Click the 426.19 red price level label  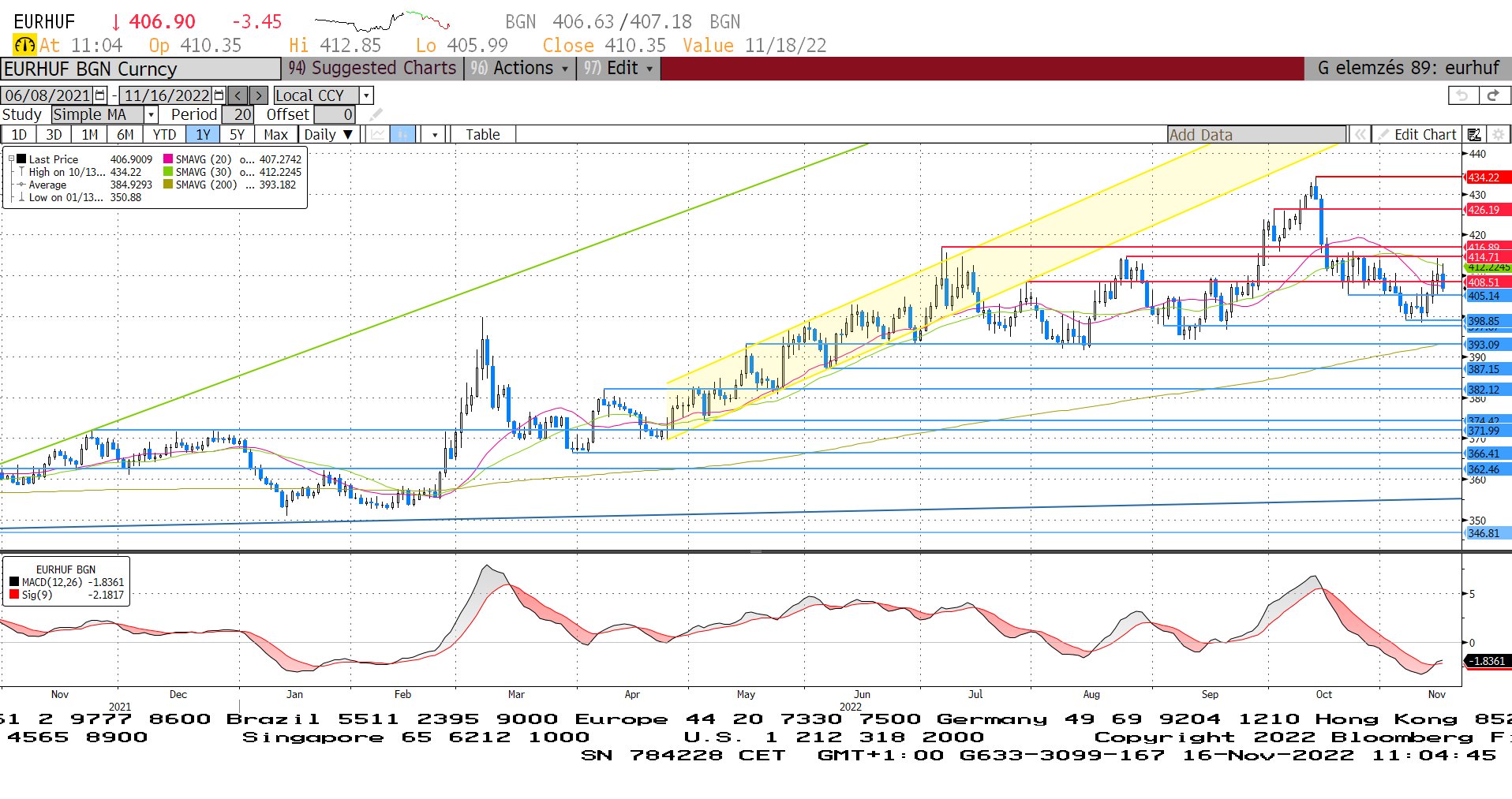click(1488, 210)
